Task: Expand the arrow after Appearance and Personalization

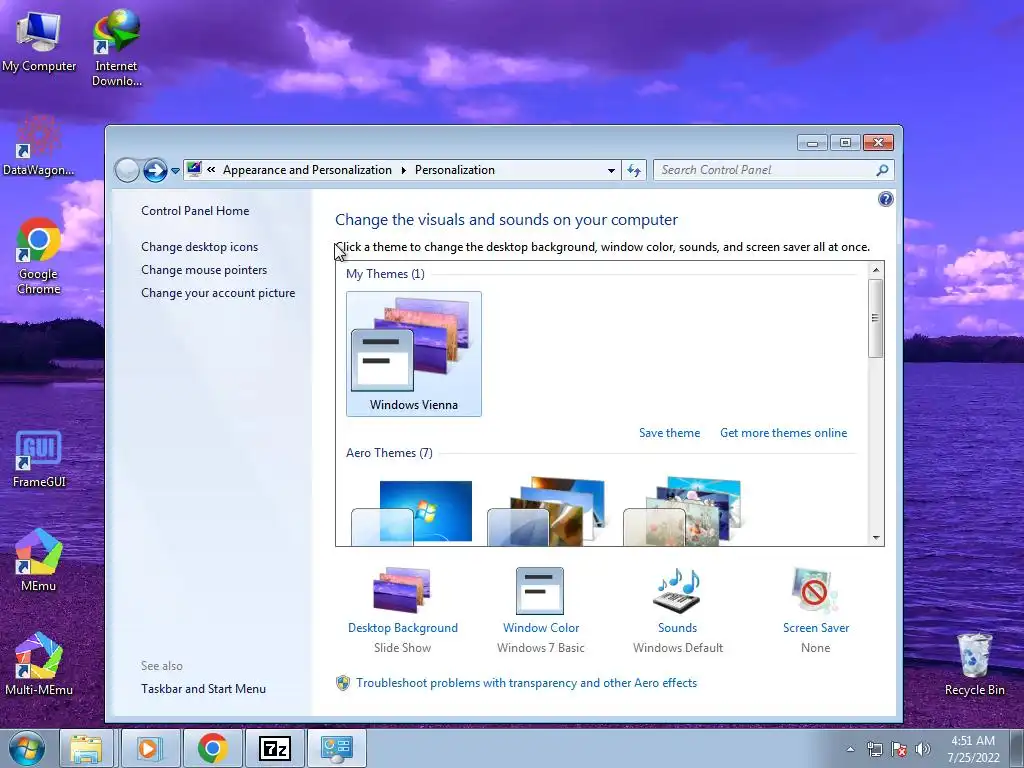Action: 404,170
